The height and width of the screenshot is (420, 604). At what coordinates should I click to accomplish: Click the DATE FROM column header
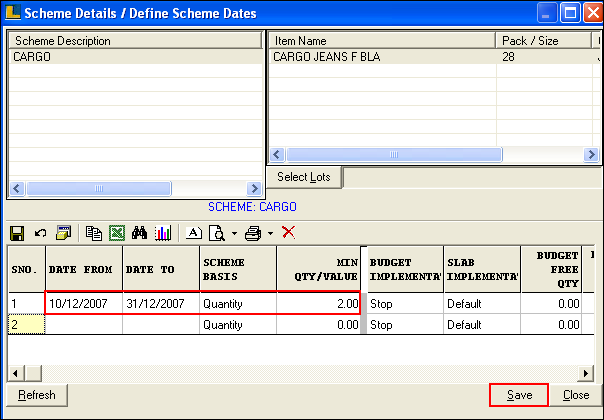(x=84, y=269)
